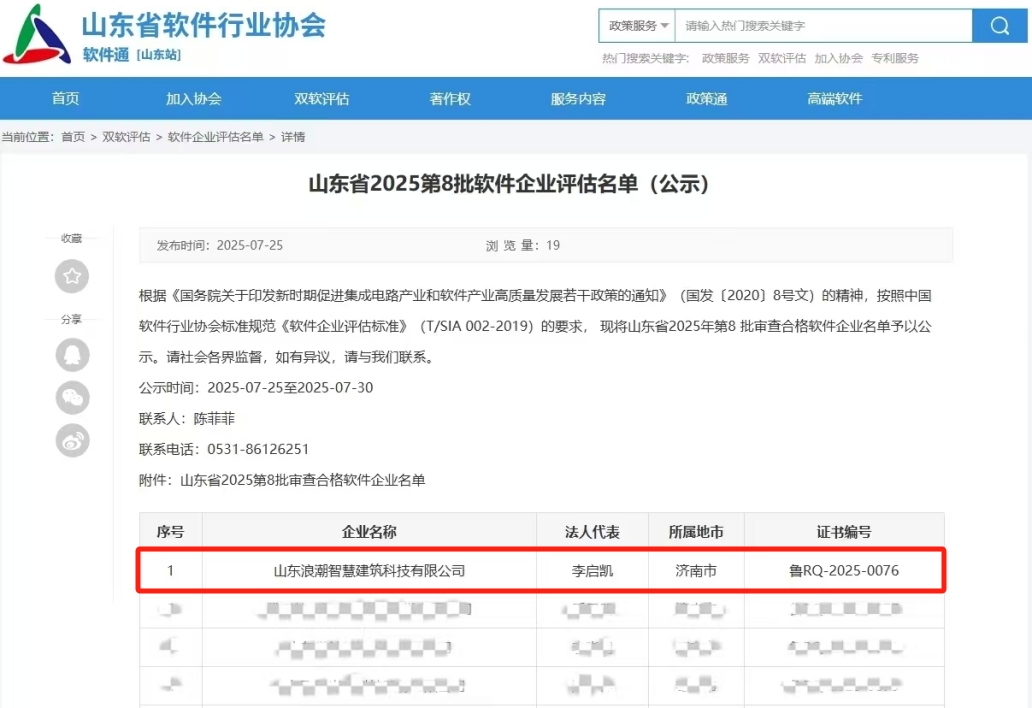Click the 附件 attachment line text
1032x708 pixels.
coord(282,480)
